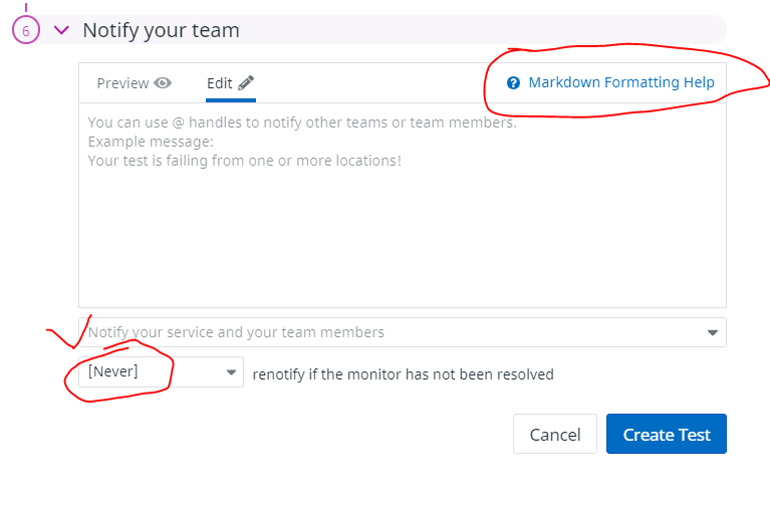Click the step 6 circle indicator
The image size is (770, 506).
click(26, 30)
